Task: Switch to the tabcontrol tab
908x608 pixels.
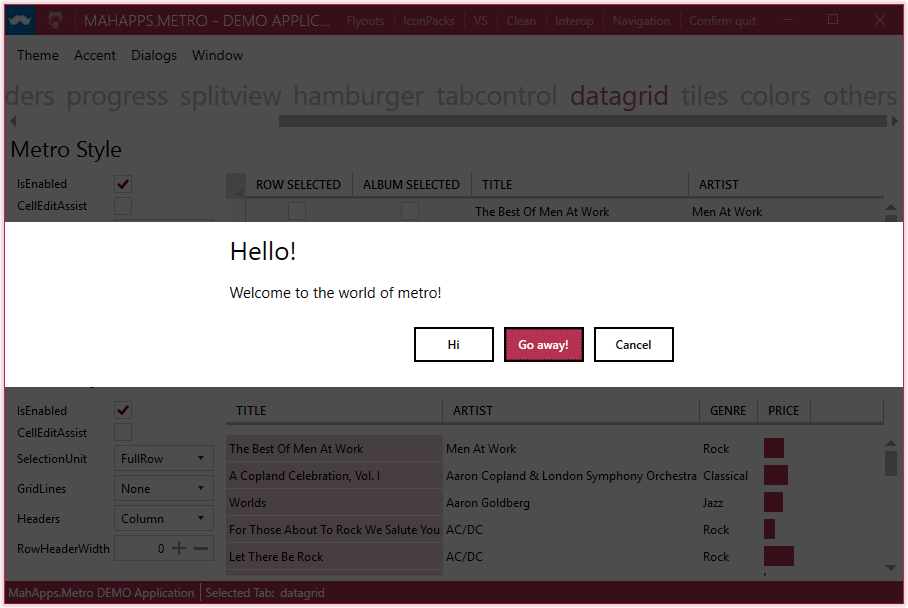Action: pos(497,96)
